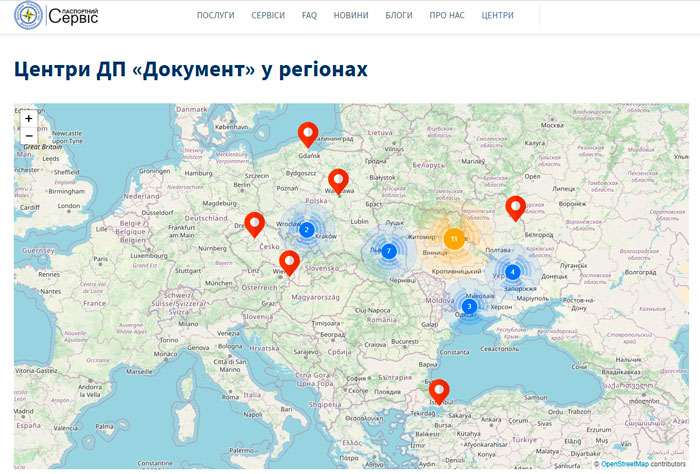700x474 pixels.
Task: Open the Сервіси menu item
Action: (x=268, y=17)
